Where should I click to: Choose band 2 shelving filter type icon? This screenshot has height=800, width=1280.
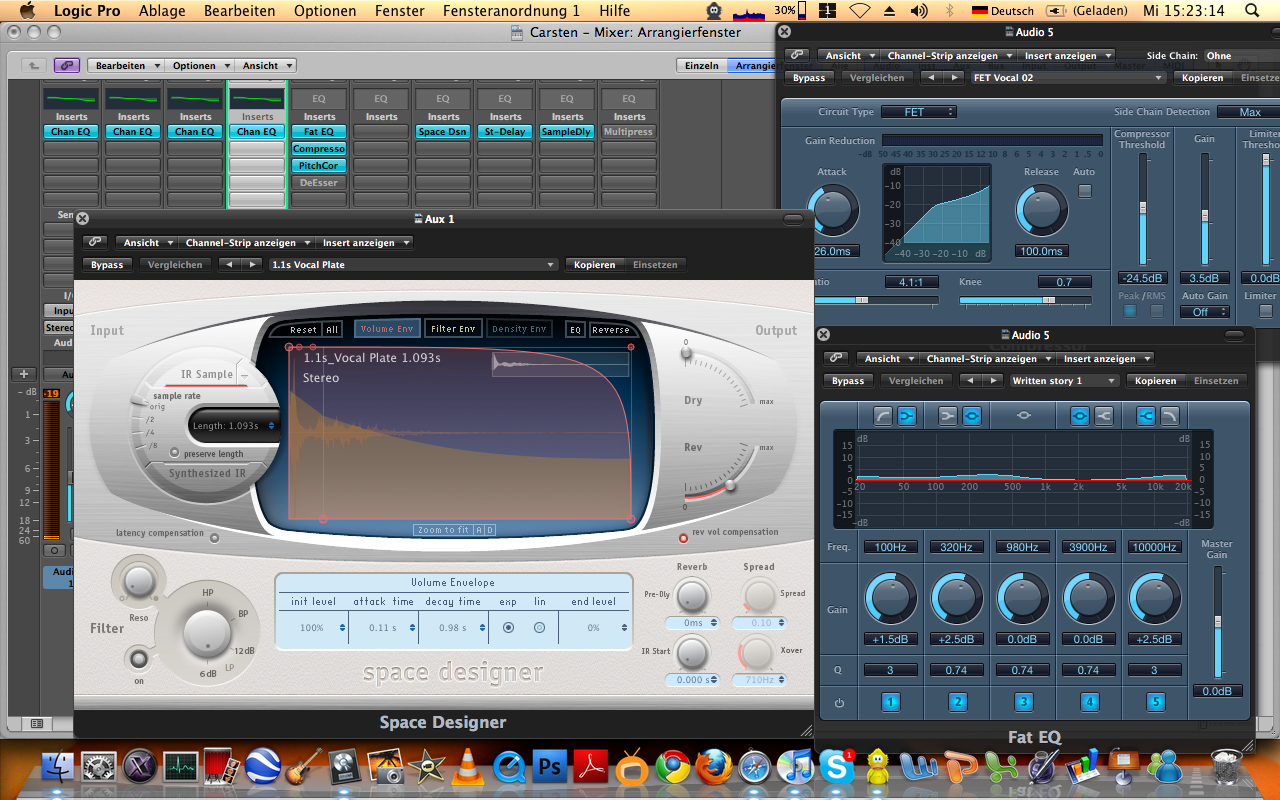[948, 415]
